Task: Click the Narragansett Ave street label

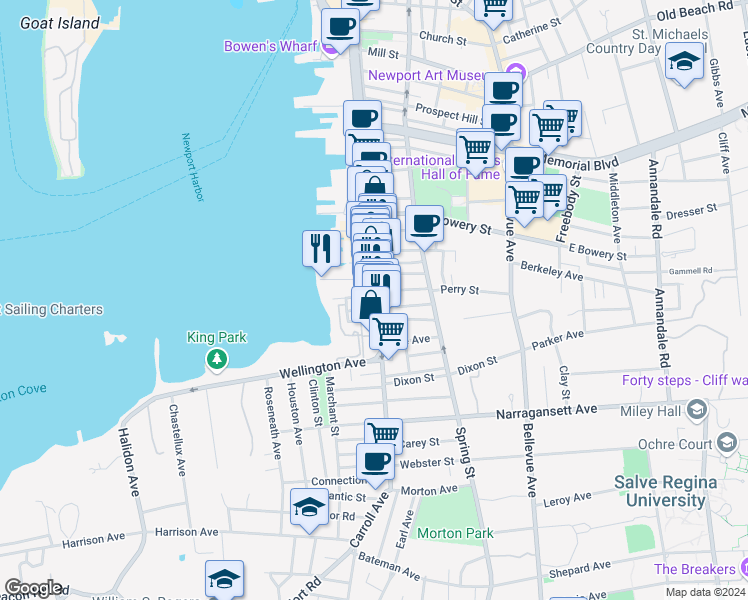Action: (x=547, y=411)
